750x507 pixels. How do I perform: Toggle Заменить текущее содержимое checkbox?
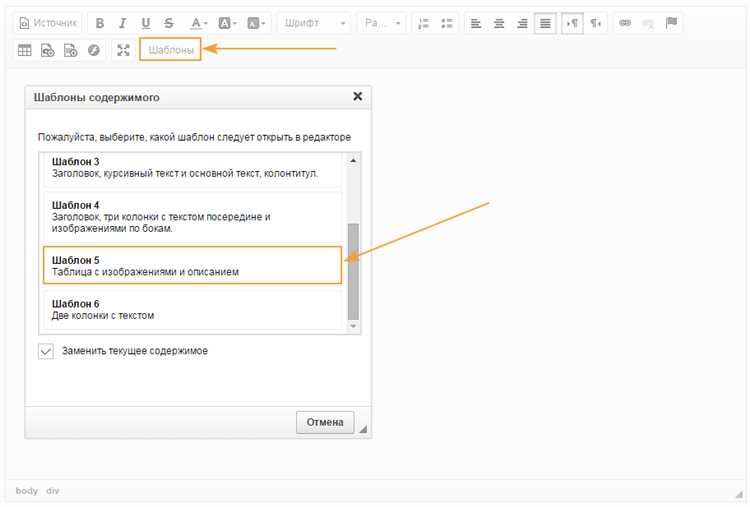point(46,352)
